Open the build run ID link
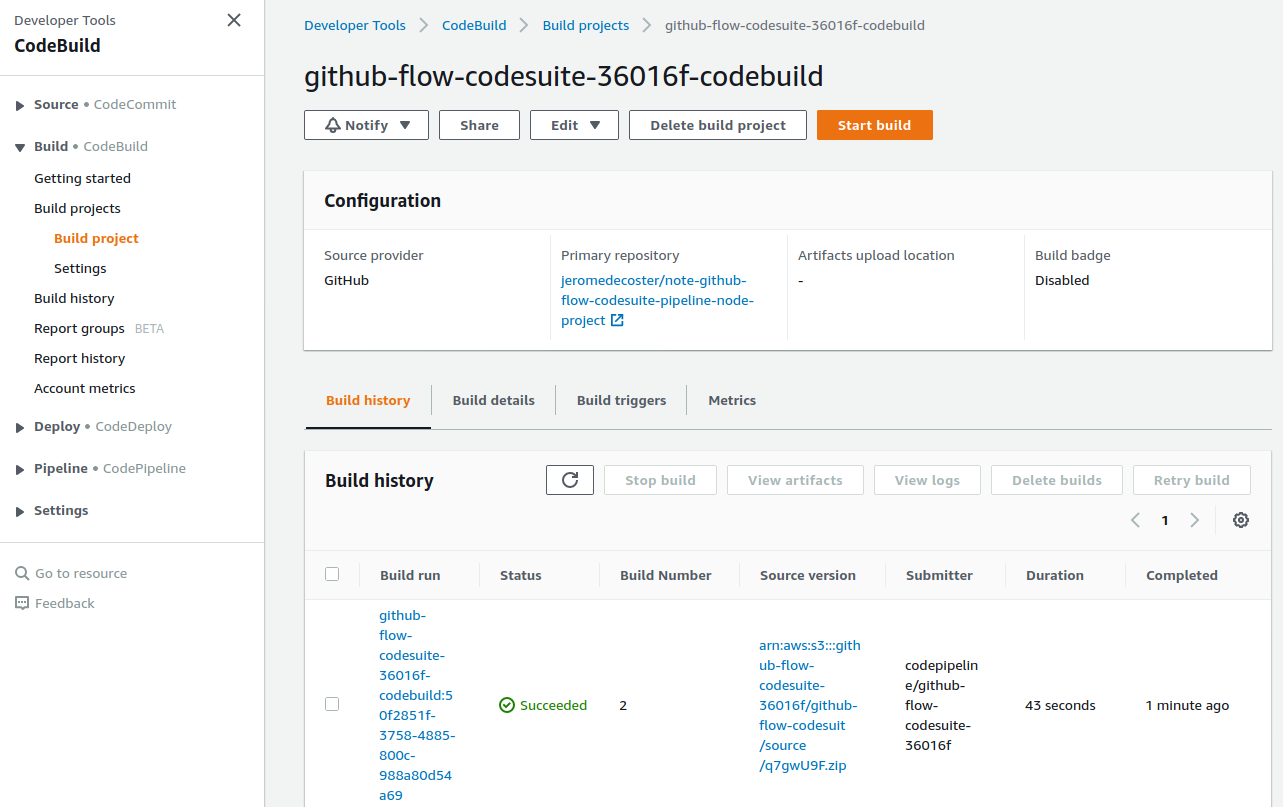The width and height of the screenshot is (1283, 807). point(417,705)
